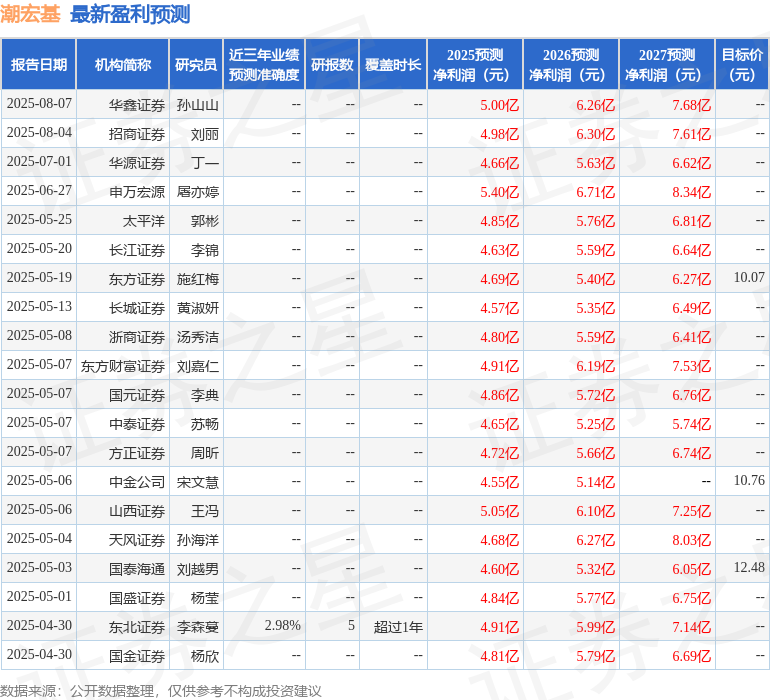Select the 覆盖时长 column header
Screen dimensions: 770x700
393,64
